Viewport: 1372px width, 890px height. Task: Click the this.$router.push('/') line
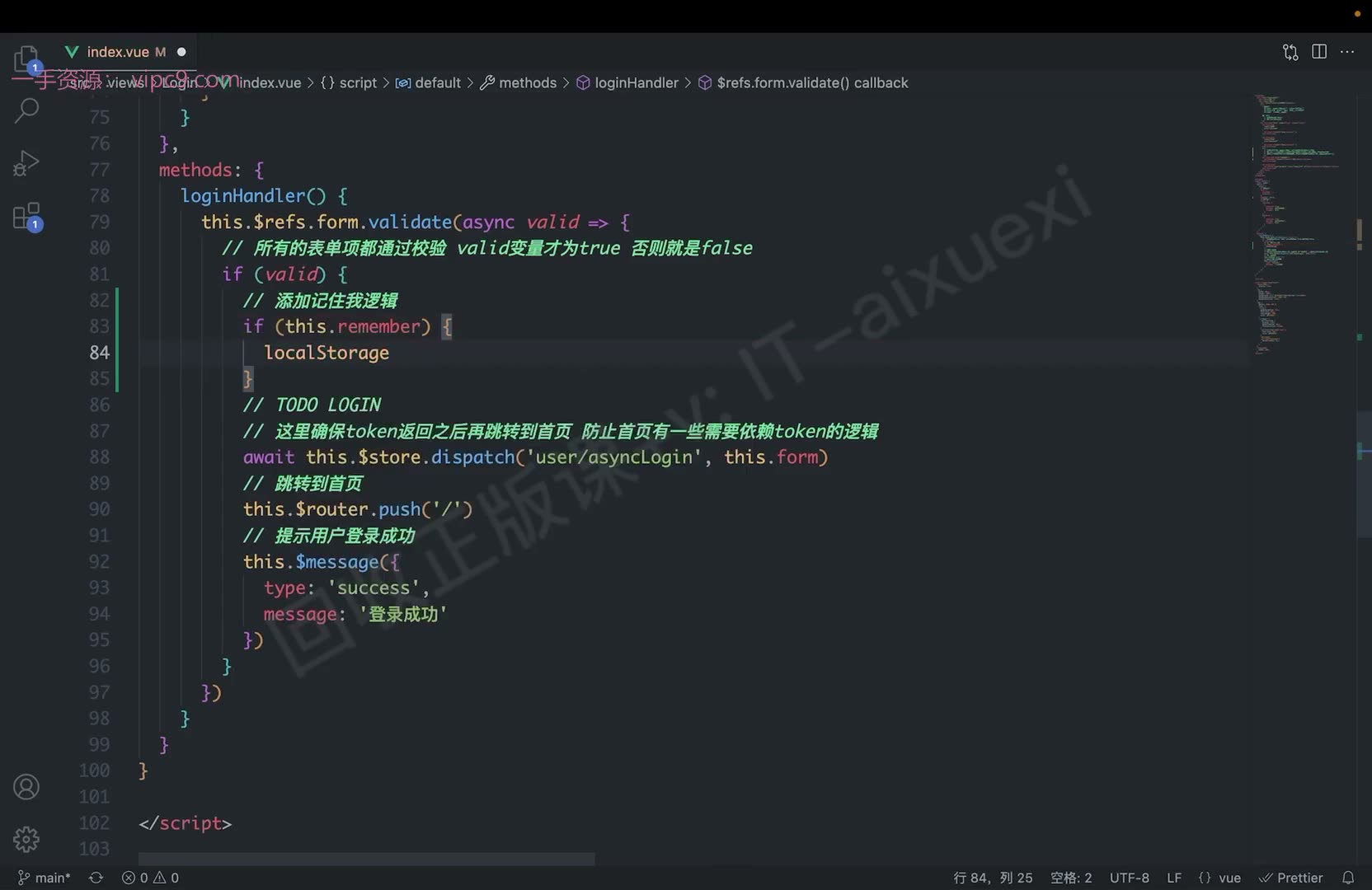pos(358,509)
